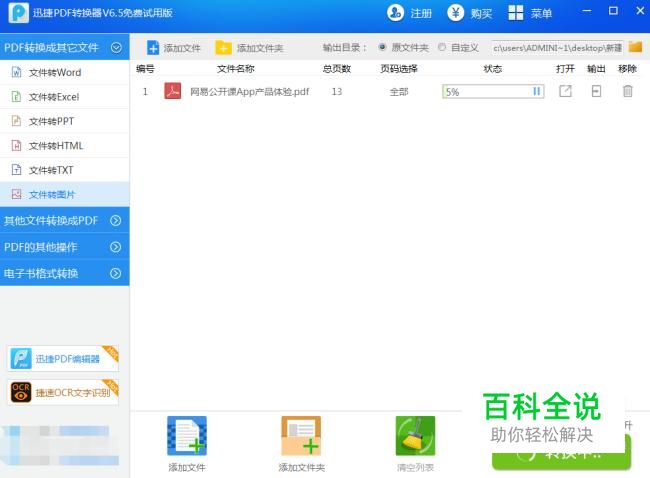Click the blue 添加文件 toolbar icon
This screenshot has height=478, width=650.
[x=153, y=48]
